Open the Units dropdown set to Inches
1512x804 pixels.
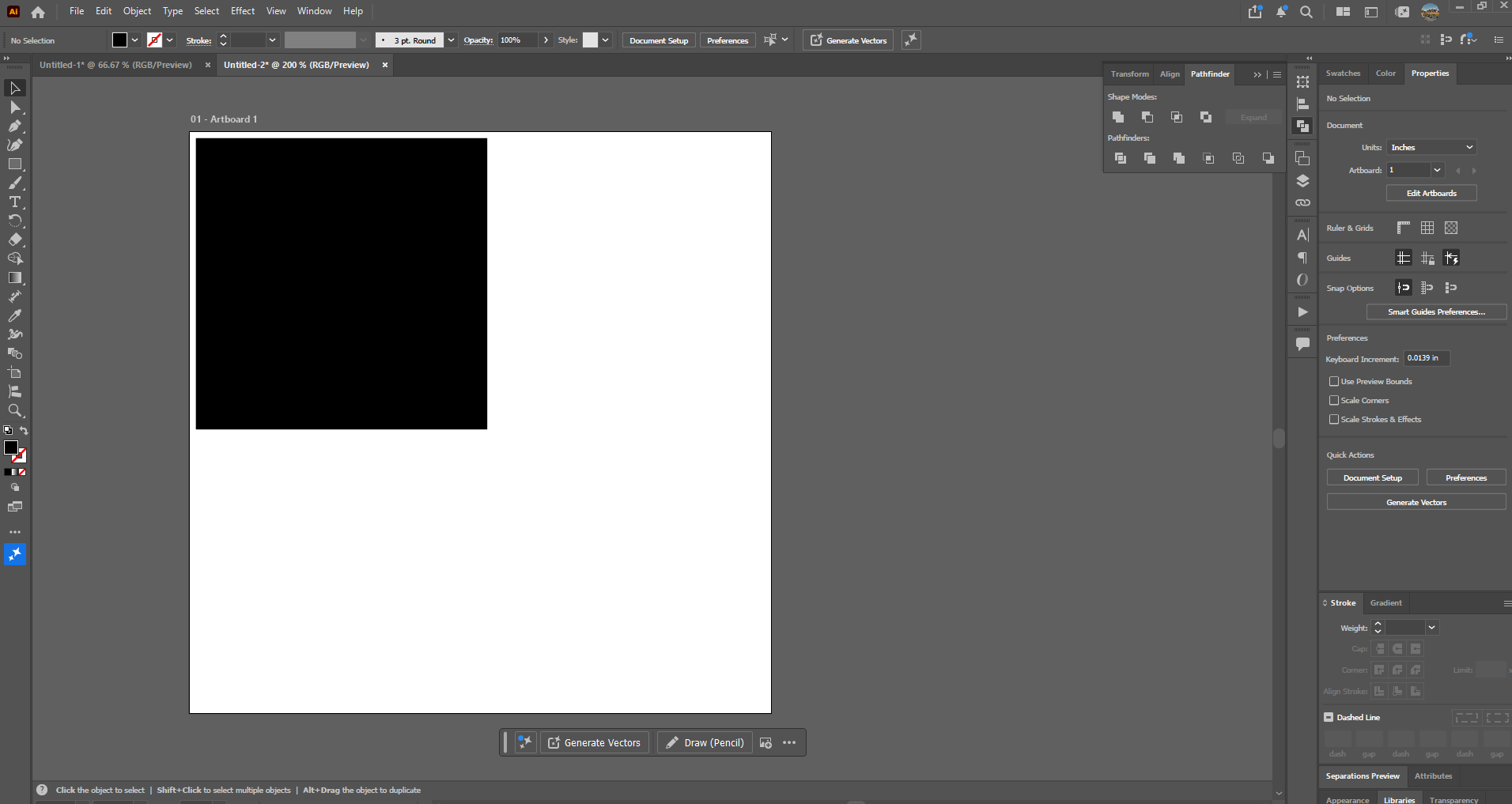[1432, 147]
